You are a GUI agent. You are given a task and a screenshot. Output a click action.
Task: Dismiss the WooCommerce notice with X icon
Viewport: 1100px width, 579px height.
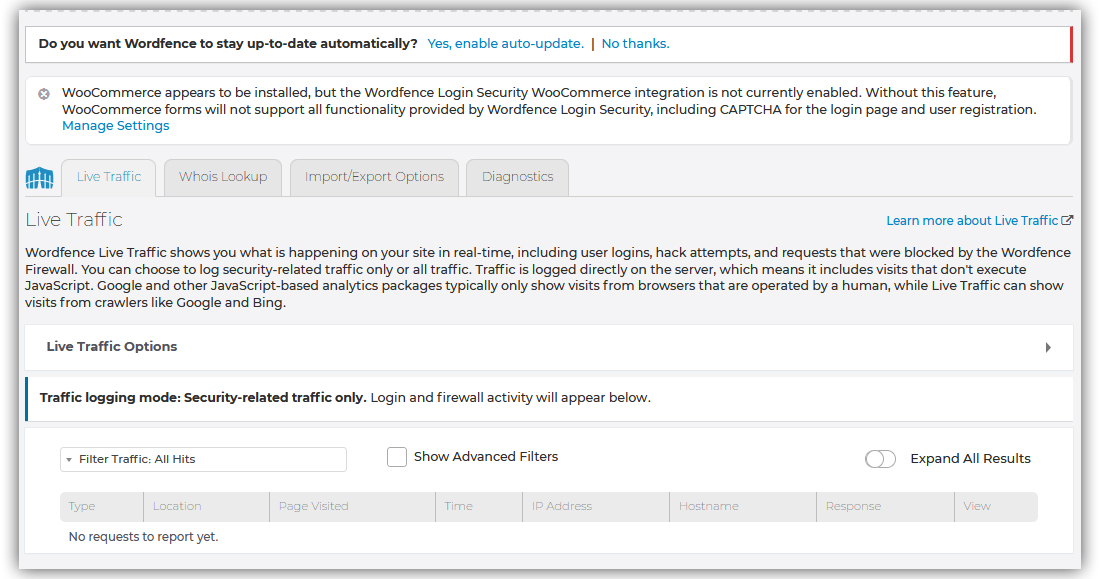43,94
